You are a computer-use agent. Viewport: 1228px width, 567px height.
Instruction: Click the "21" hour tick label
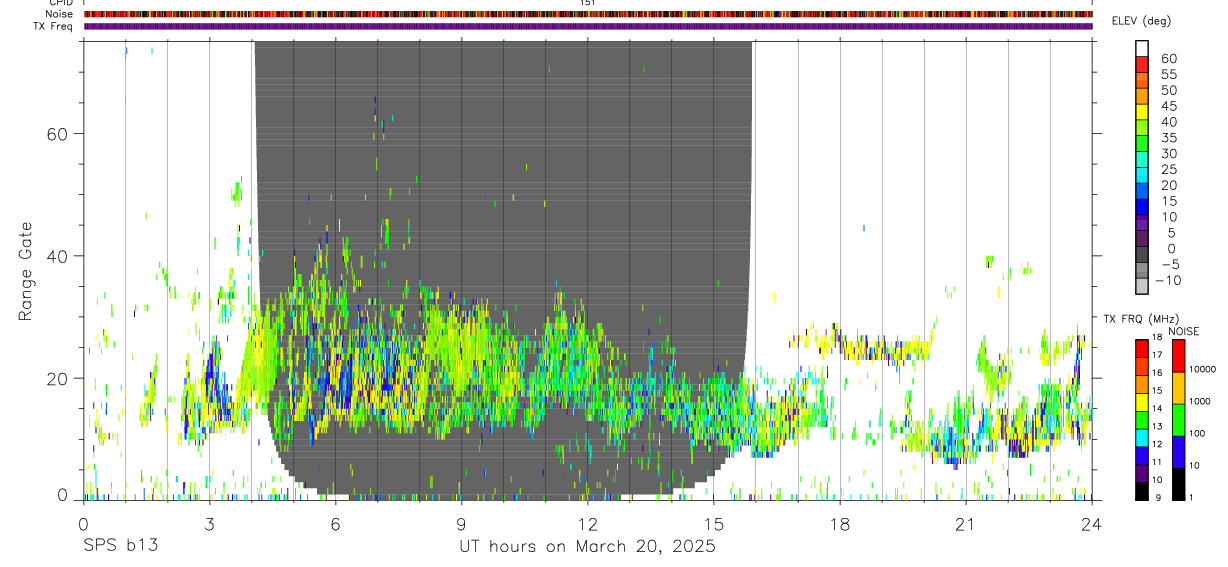point(965,523)
